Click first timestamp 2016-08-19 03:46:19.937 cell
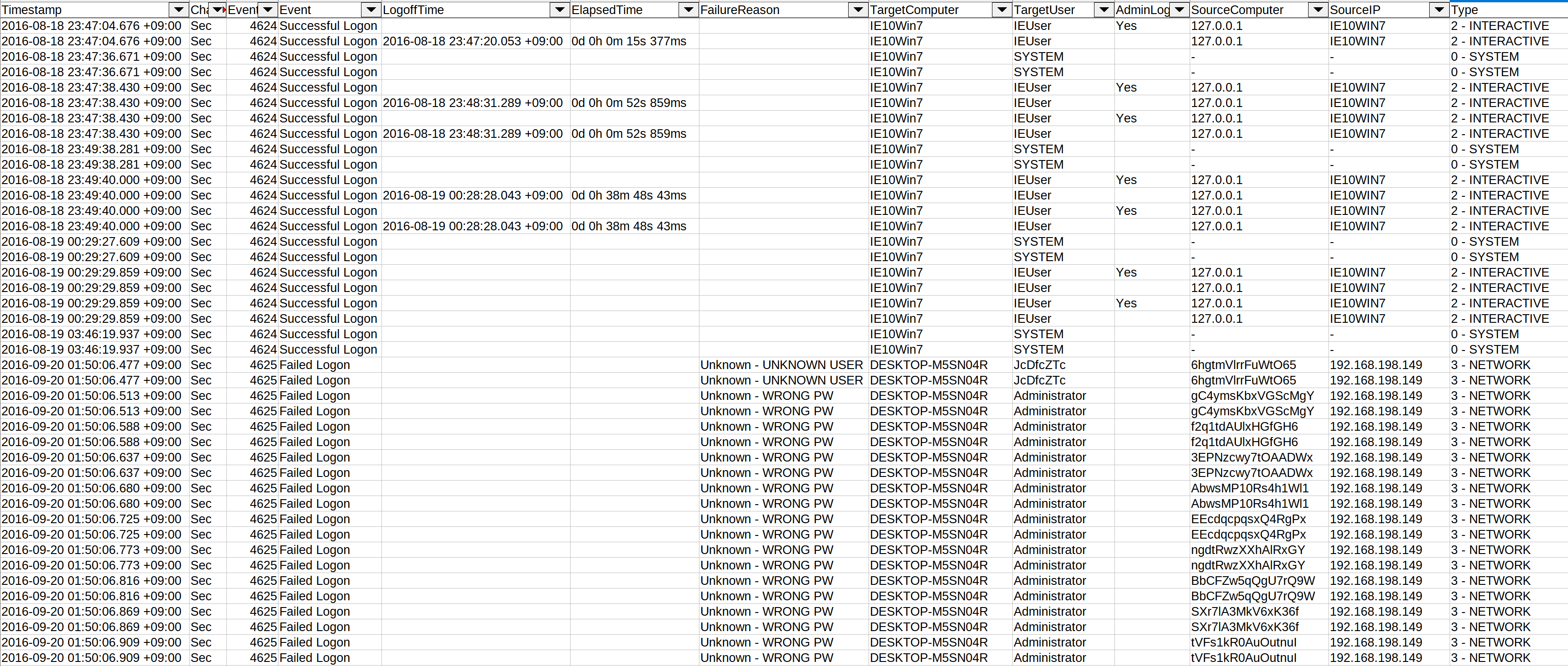Viewport: 1568px width, 666px height. tap(94, 334)
